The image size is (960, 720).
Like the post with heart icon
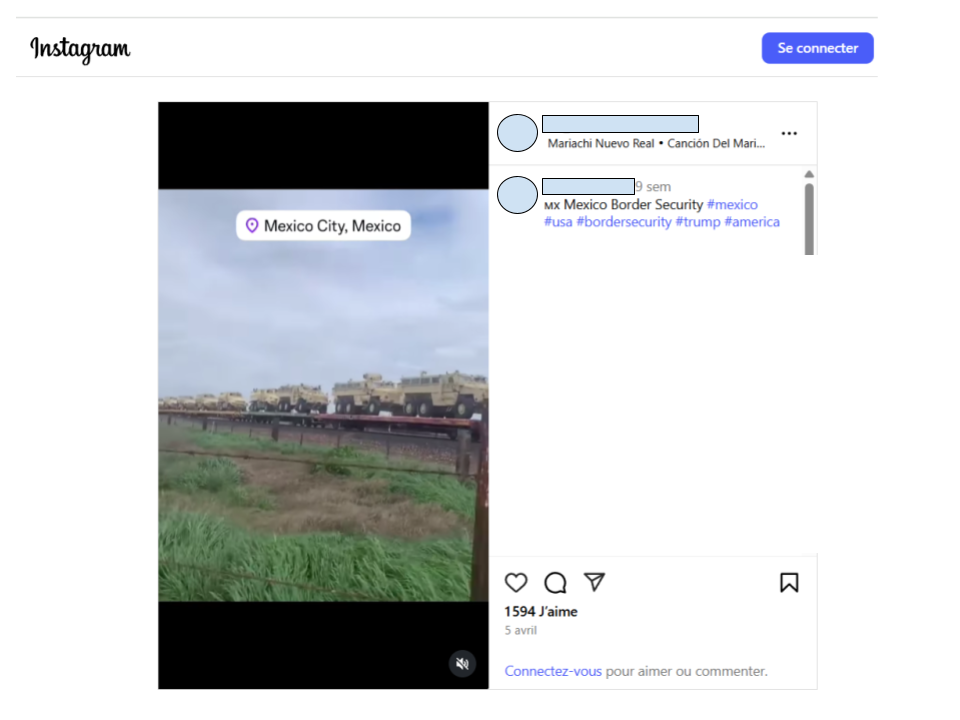click(x=516, y=582)
